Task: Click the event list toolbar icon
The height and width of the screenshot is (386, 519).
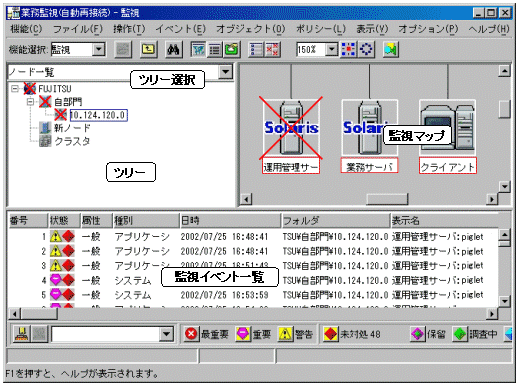Action: click(x=256, y=50)
